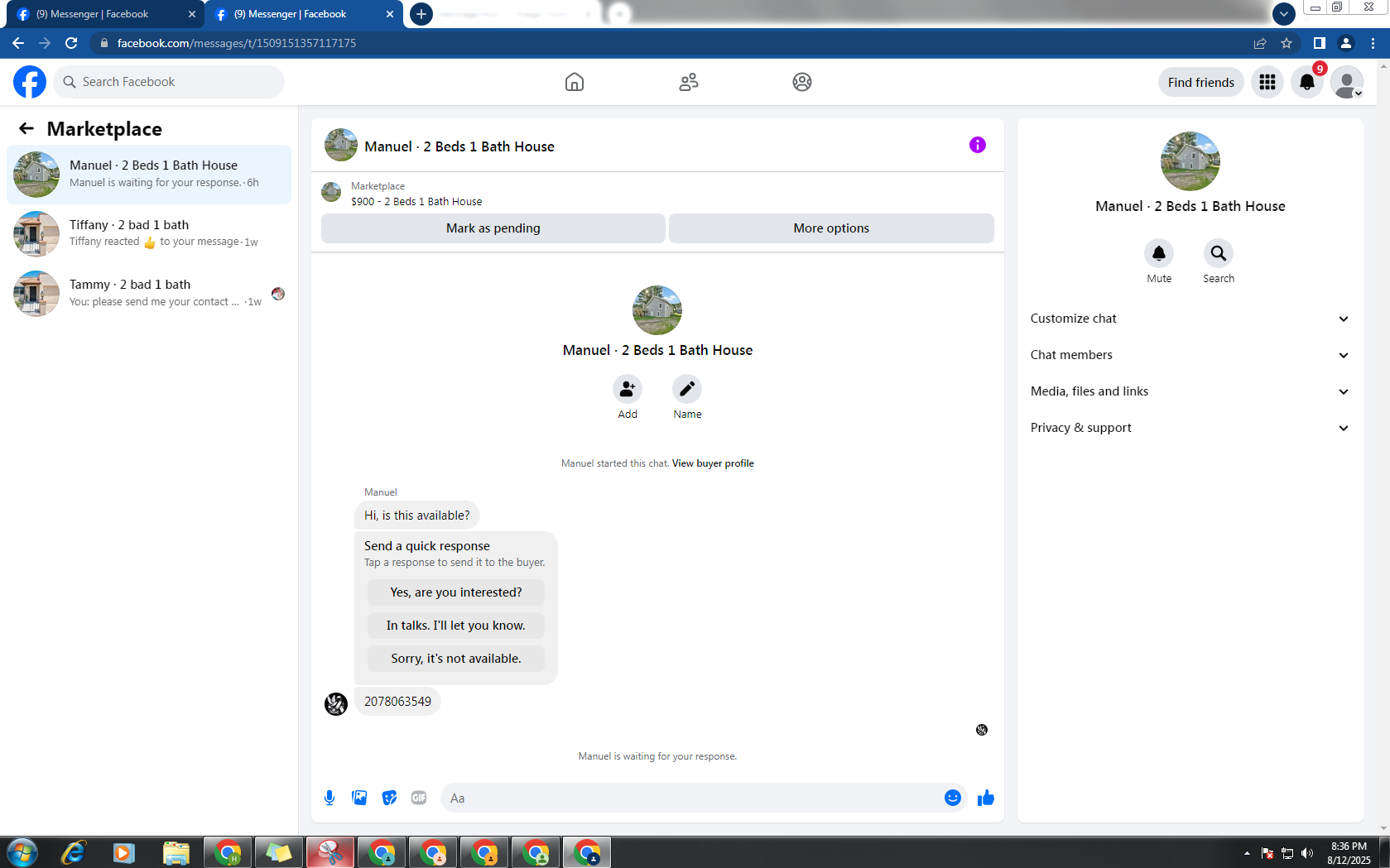Open Chrome profile icon
Viewport: 1390px width, 868px height.
pos(1346,43)
